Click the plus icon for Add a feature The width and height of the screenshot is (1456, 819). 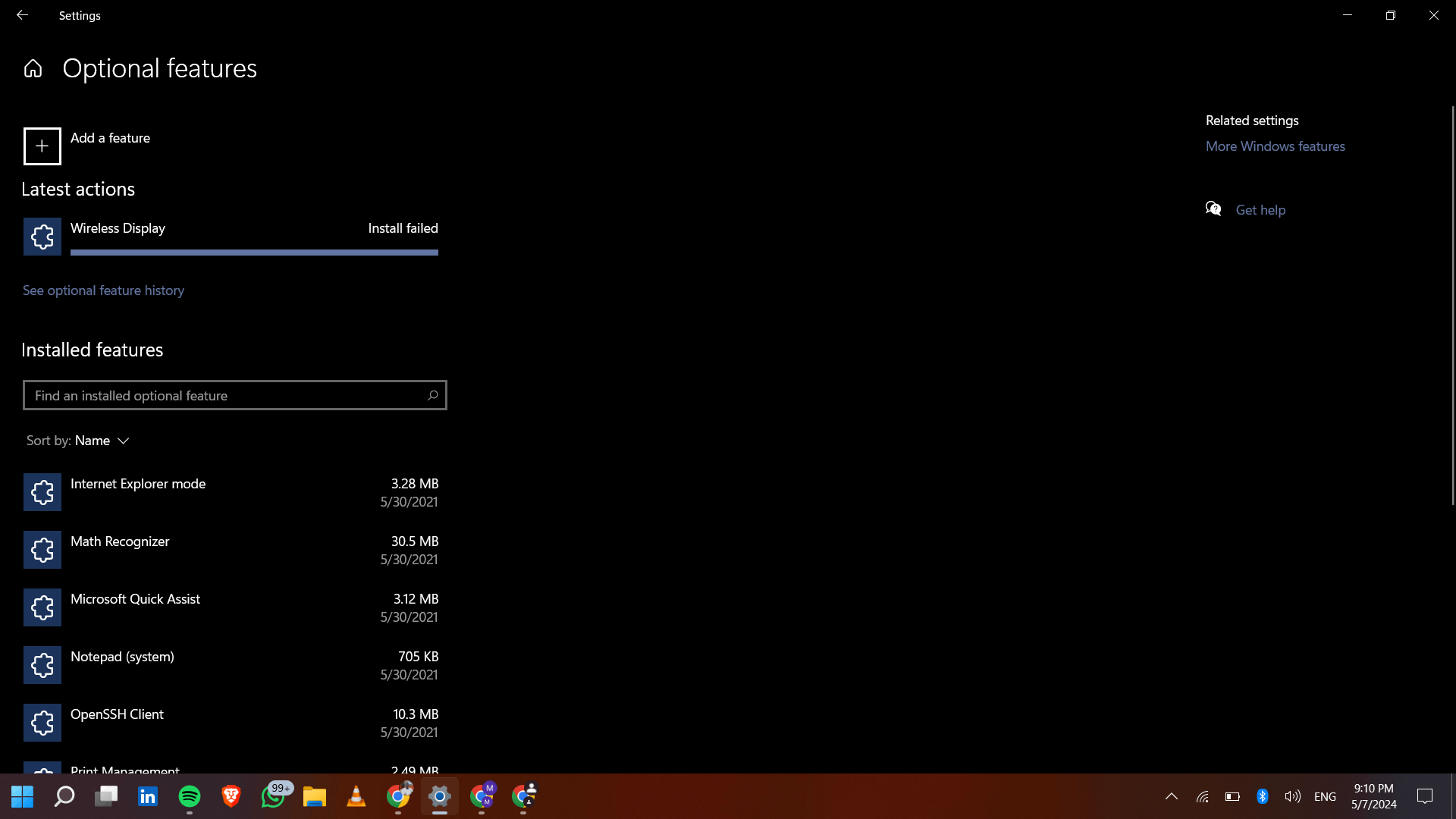[x=42, y=146]
